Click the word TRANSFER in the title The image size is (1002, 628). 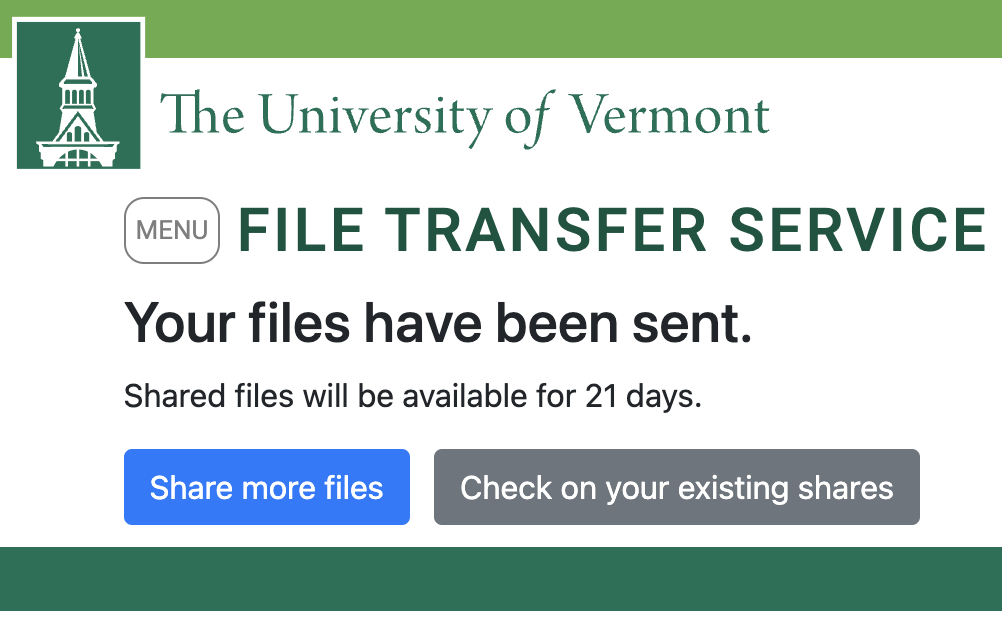point(546,230)
